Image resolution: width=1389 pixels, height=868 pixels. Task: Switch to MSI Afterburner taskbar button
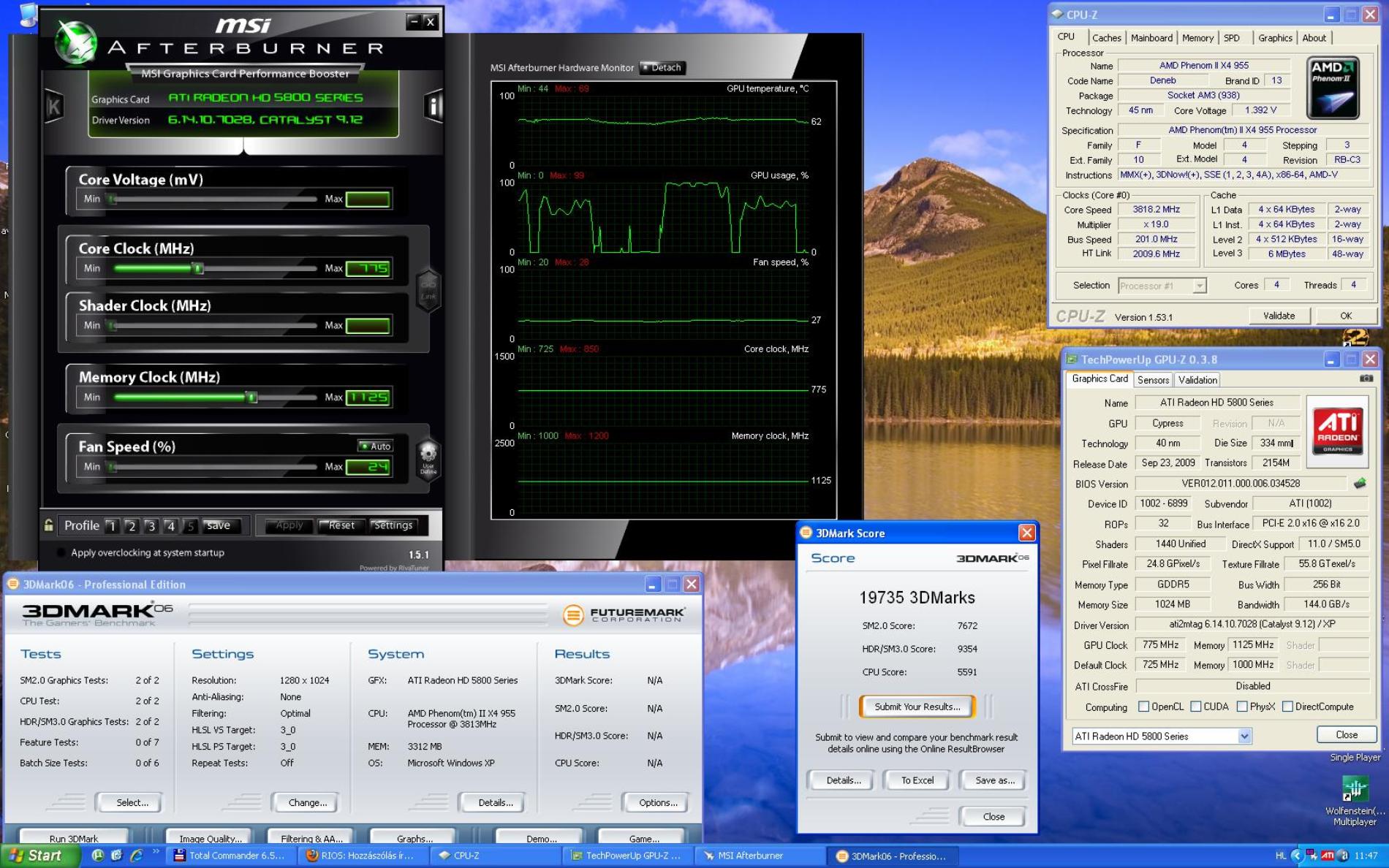(760, 856)
